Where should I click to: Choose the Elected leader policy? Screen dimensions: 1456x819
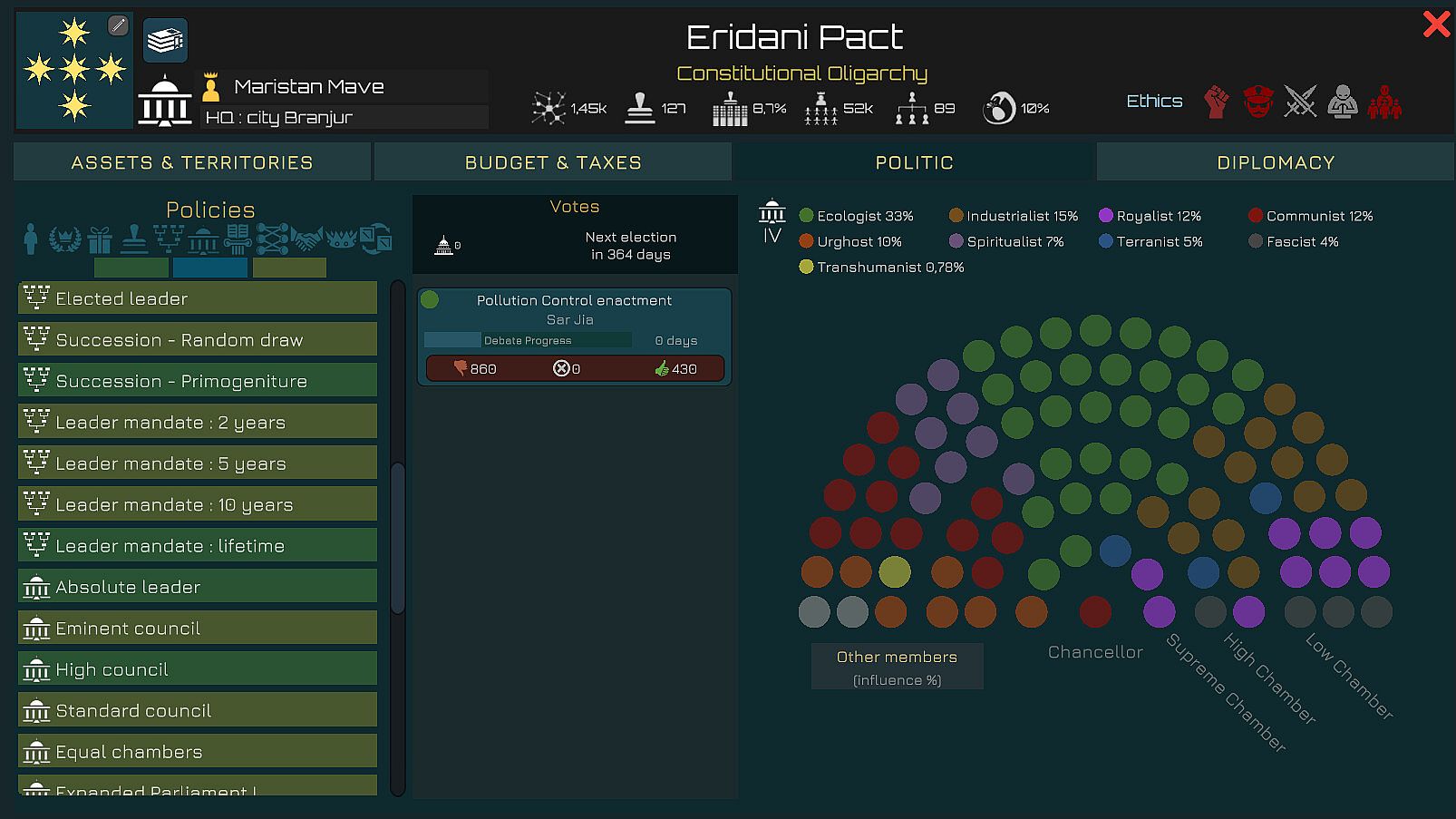[x=198, y=298]
